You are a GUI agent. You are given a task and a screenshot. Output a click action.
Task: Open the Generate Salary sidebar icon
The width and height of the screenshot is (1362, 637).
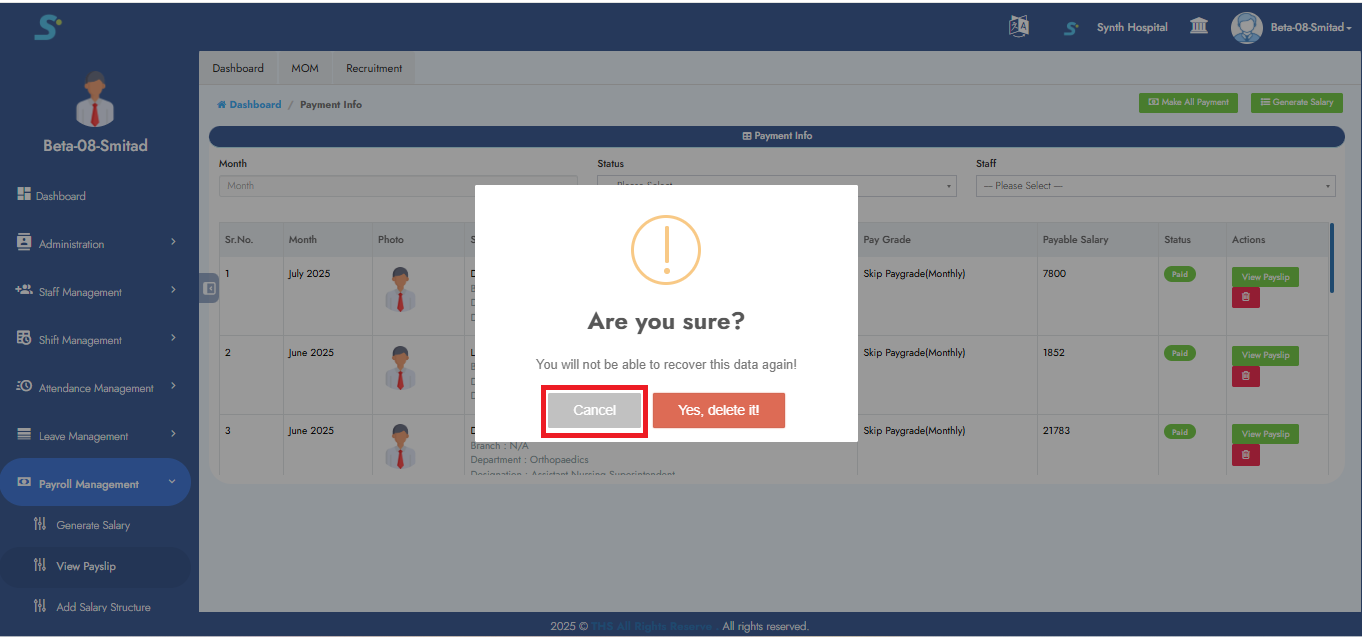(x=40, y=524)
